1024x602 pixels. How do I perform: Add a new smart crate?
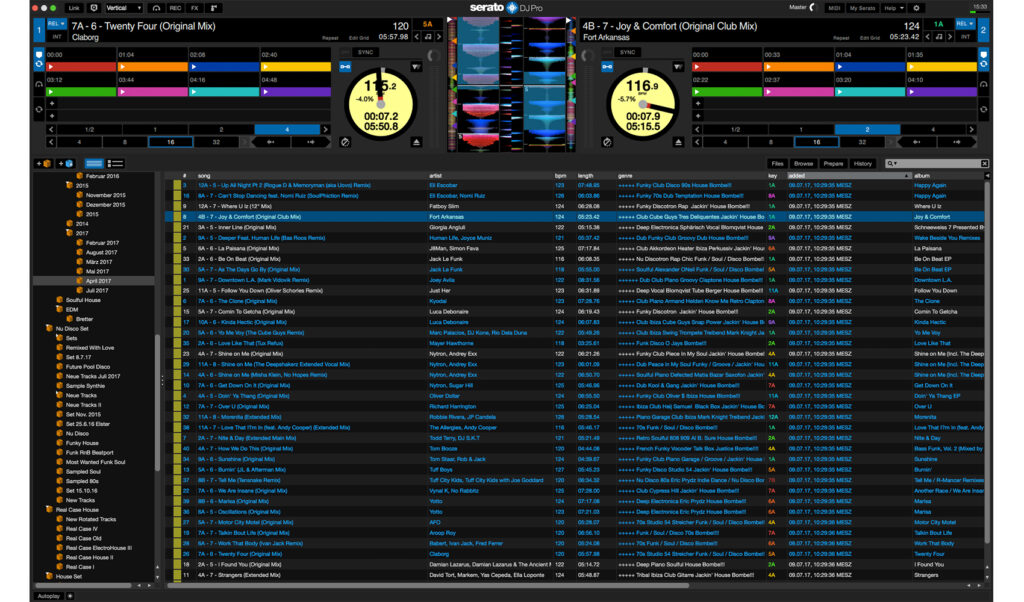(x=65, y=163)
